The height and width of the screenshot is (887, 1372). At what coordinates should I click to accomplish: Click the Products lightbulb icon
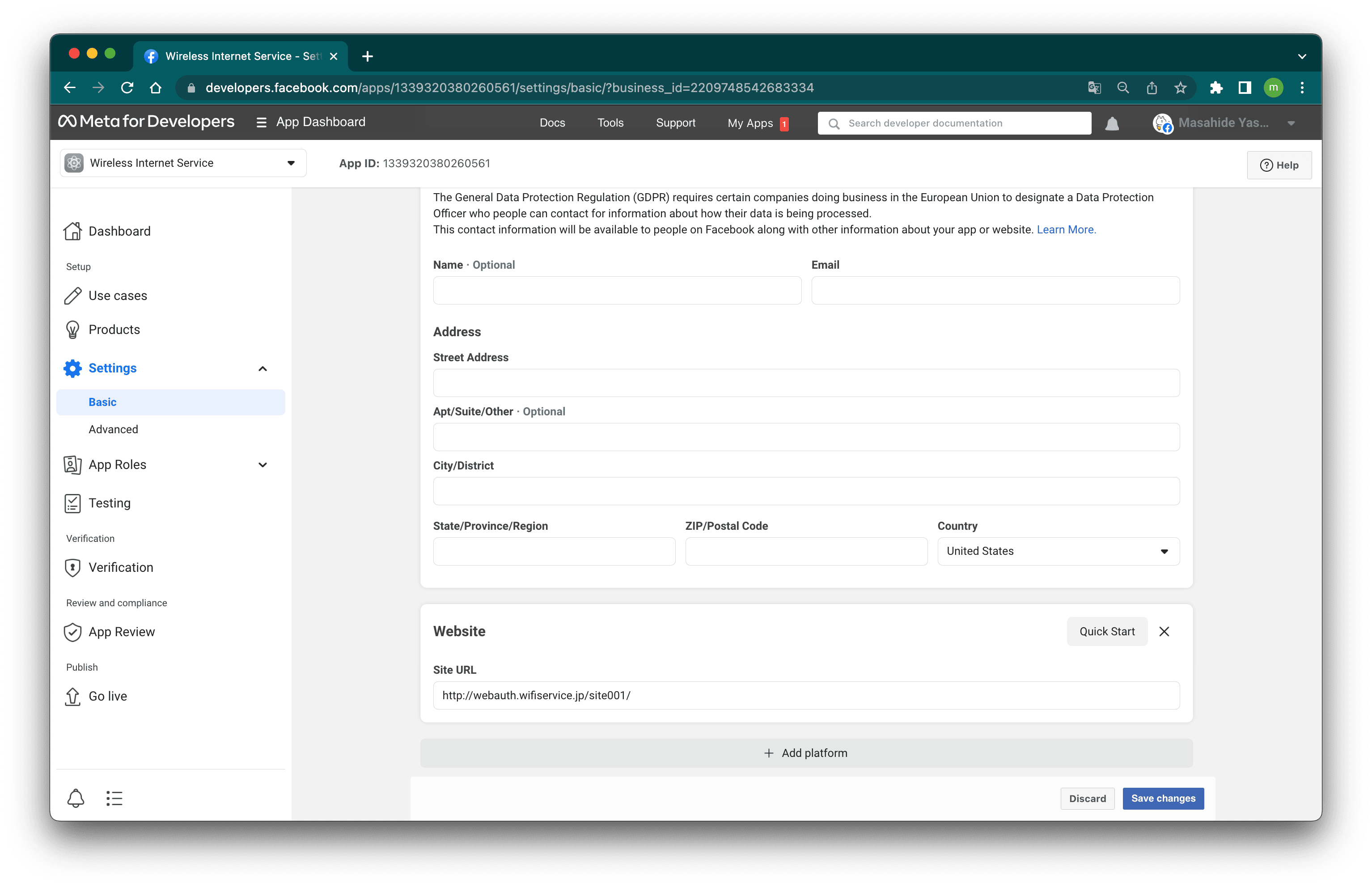click(72, 329)
